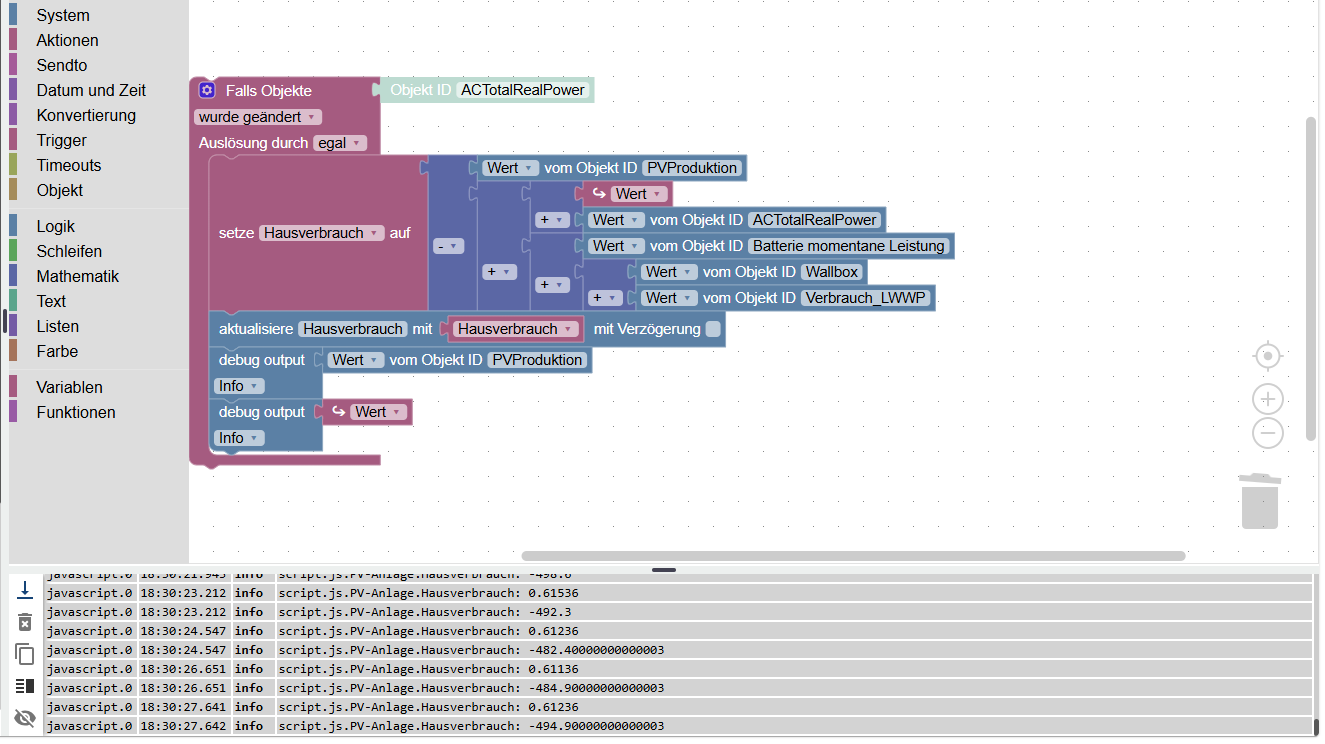Open Wert dropdown beside Verbrauch_LWWP

[668, 298]
